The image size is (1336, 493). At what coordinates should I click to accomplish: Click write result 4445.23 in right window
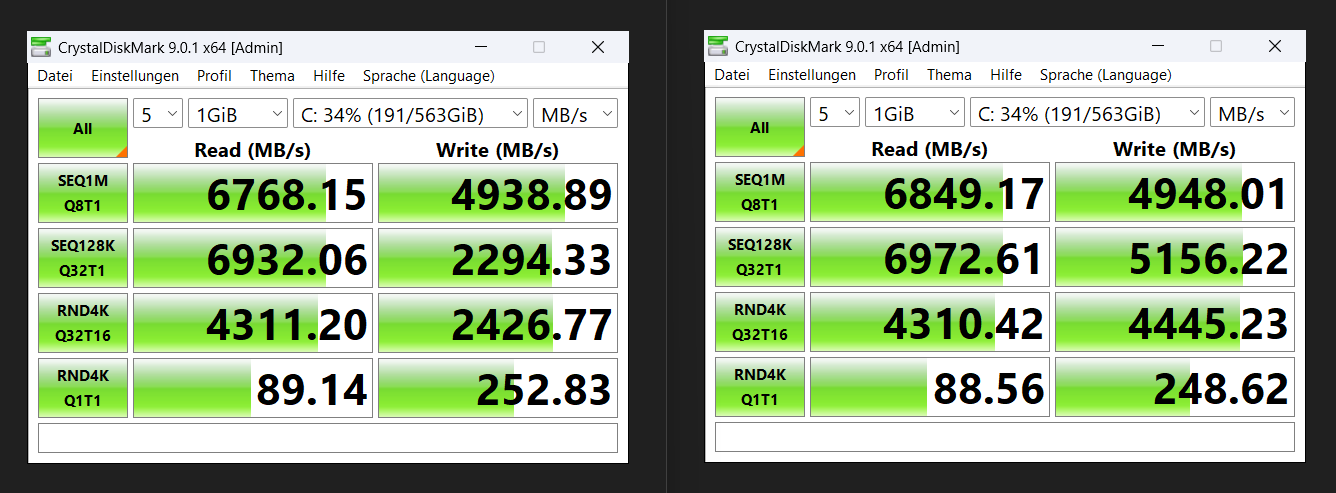tap(1175, 322)
